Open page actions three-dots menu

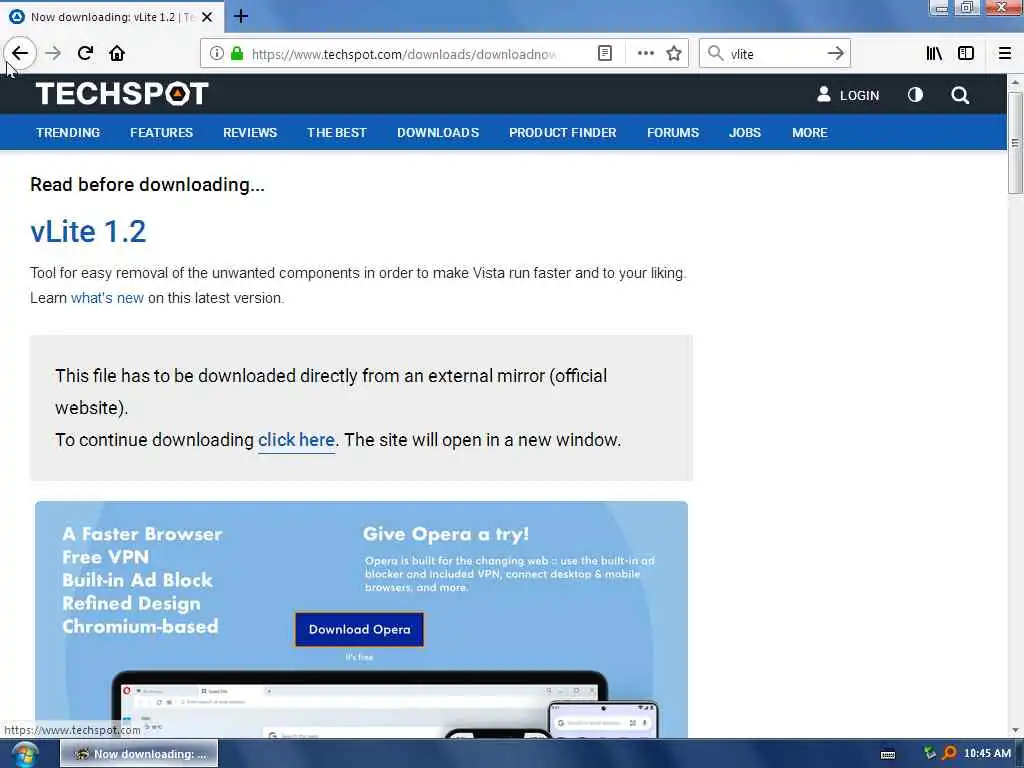645,54
